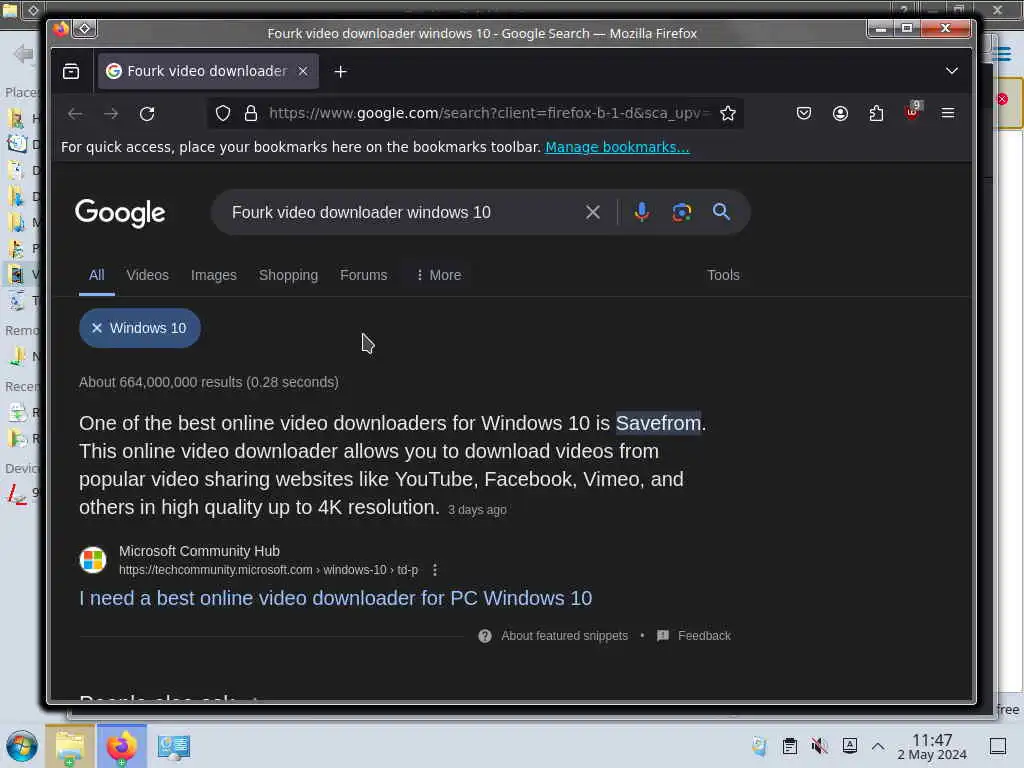Open file manager from taskbar
The image size is (1024, 768).
click(70, 746)
